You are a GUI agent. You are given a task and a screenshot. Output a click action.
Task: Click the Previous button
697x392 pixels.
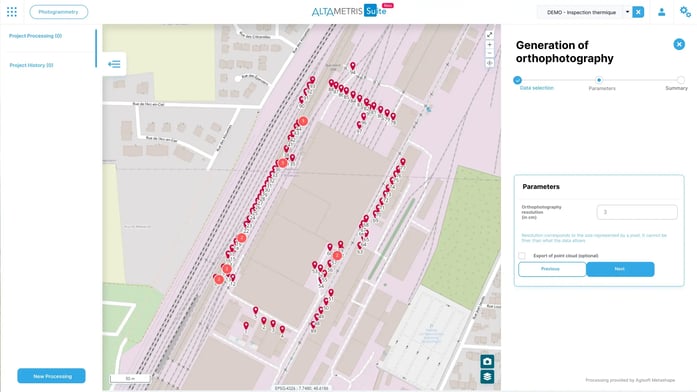[552, 269]
